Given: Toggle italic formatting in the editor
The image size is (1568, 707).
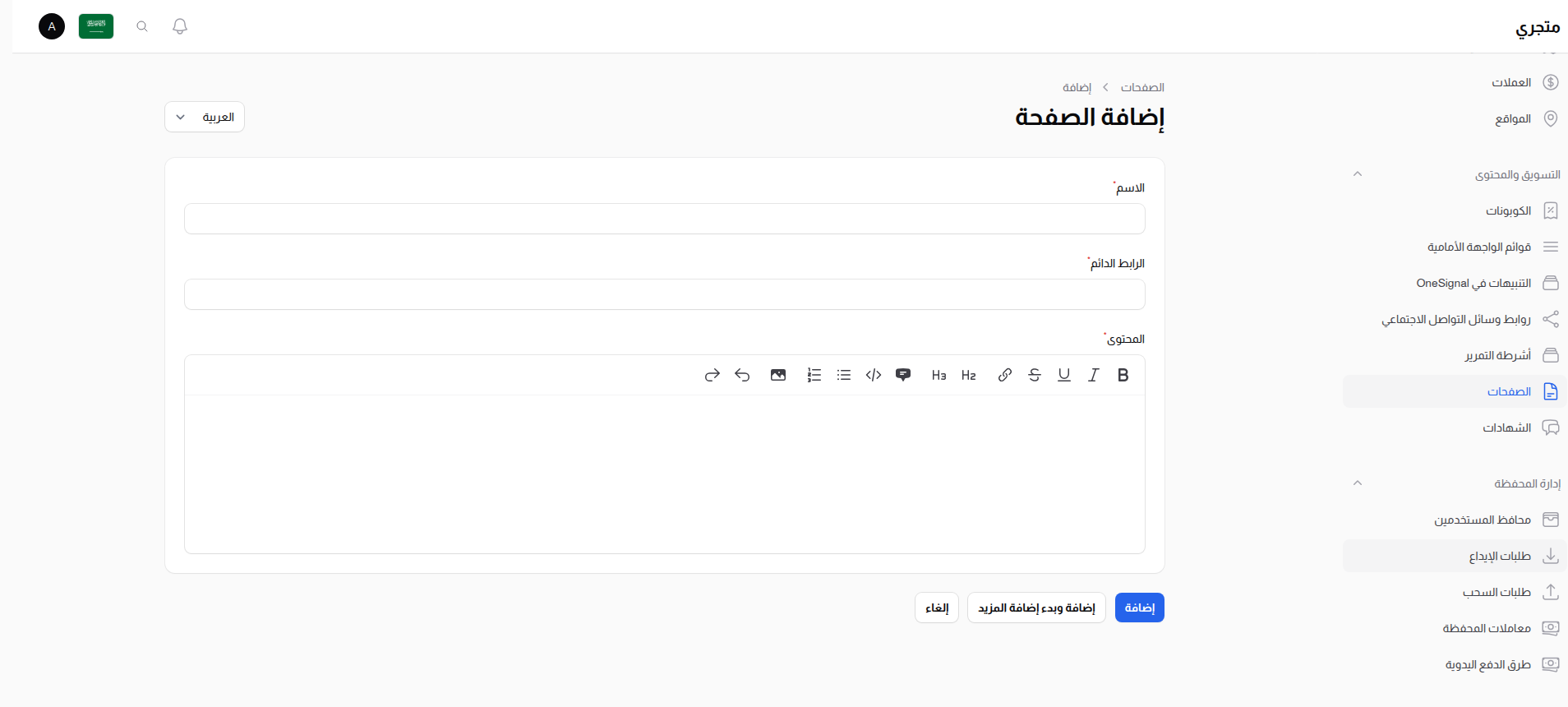Looking at the screenshot, I should [x=1093, y=375].
